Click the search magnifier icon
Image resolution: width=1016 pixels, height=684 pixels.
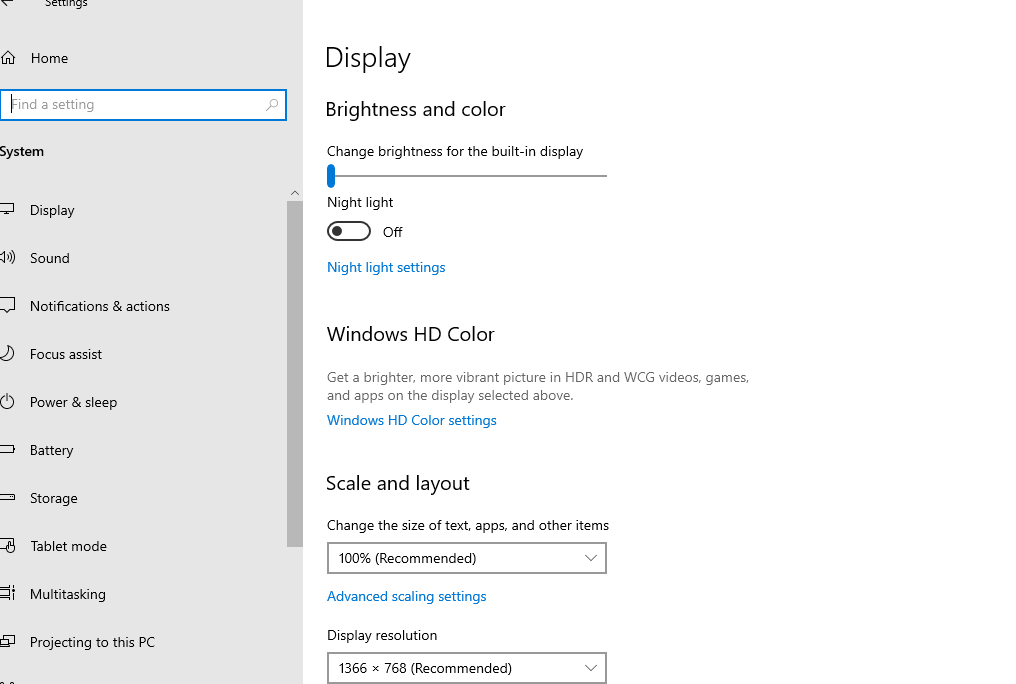coord(272,105)
